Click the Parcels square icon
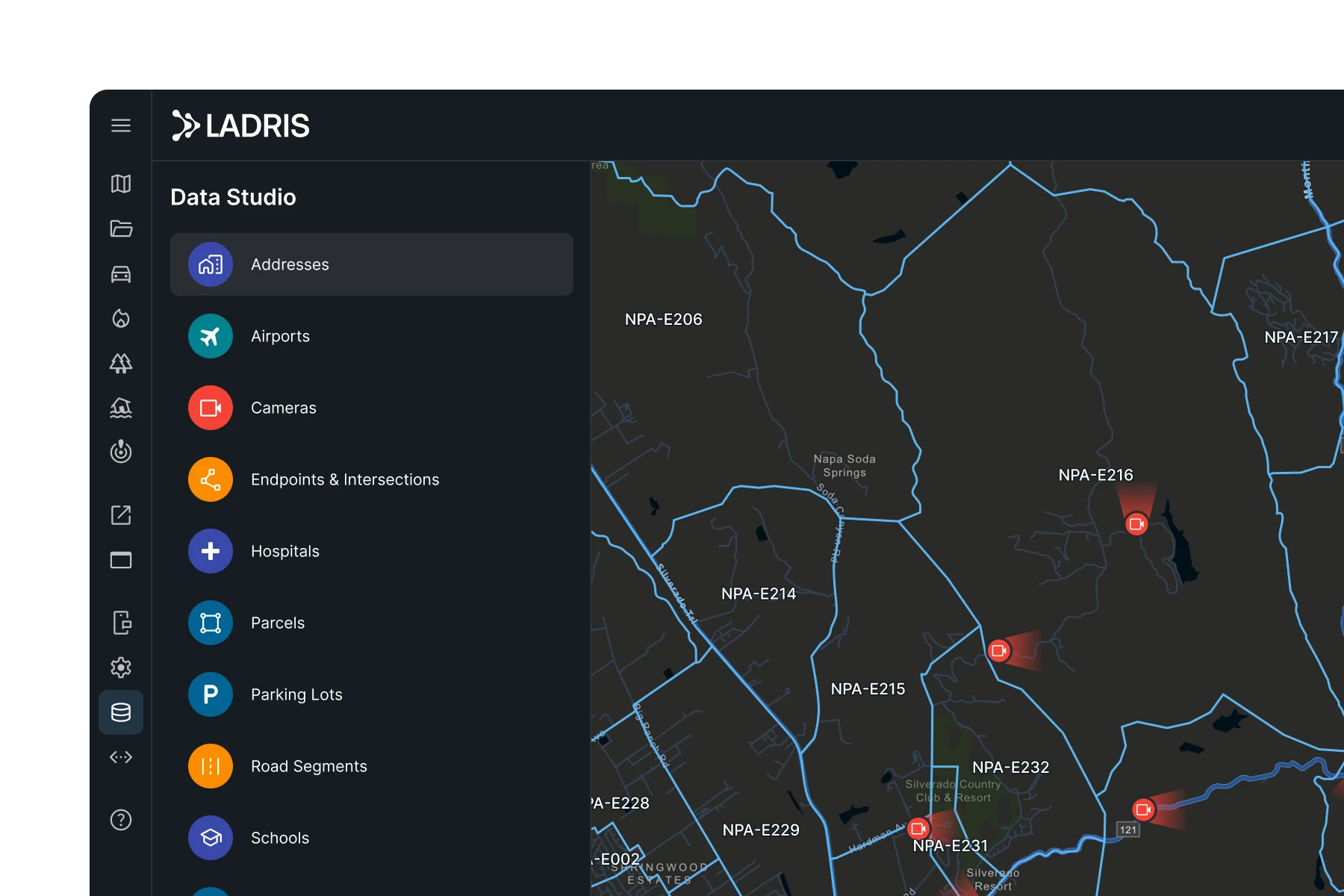 tap(211, 623)
